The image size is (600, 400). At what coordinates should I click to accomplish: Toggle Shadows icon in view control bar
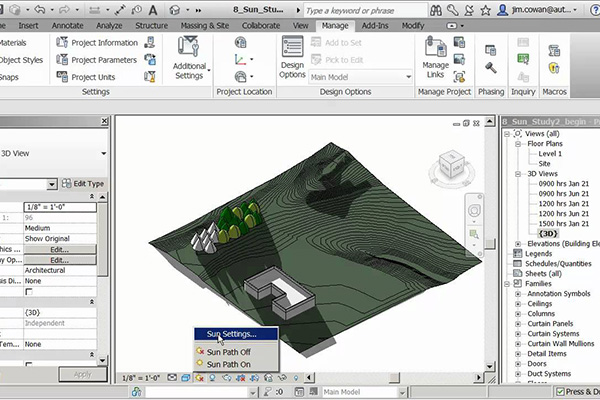coord(212,378)
